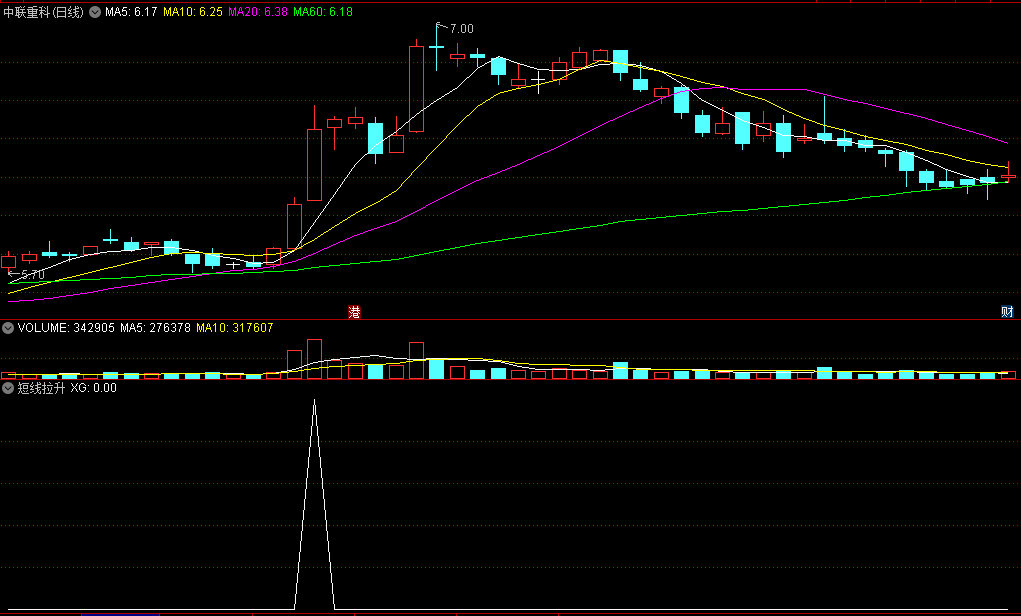Click the 短线拉升 XG: 0.00 label
The image size is (1021, 616).
click(67, 388)
